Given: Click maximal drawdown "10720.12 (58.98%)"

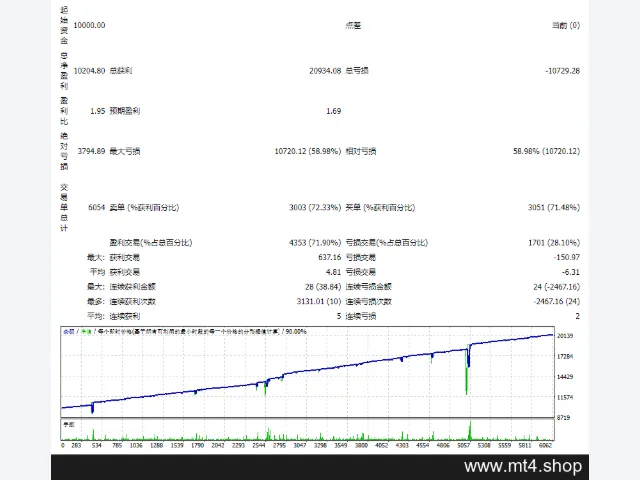Looking at the screenshot, I should tap(308, 151).
